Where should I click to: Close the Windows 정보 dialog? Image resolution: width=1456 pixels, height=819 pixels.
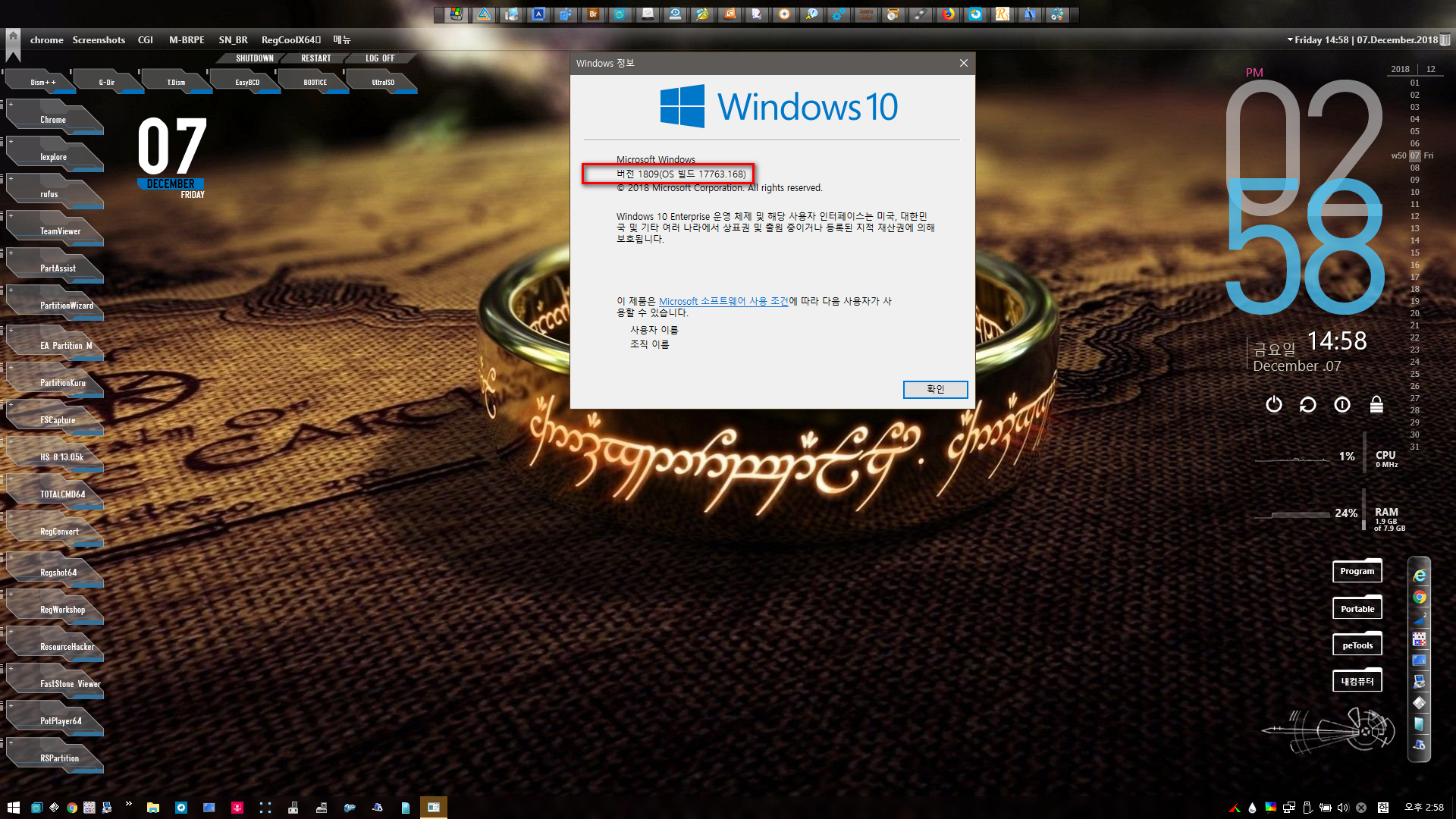(963, 63)
